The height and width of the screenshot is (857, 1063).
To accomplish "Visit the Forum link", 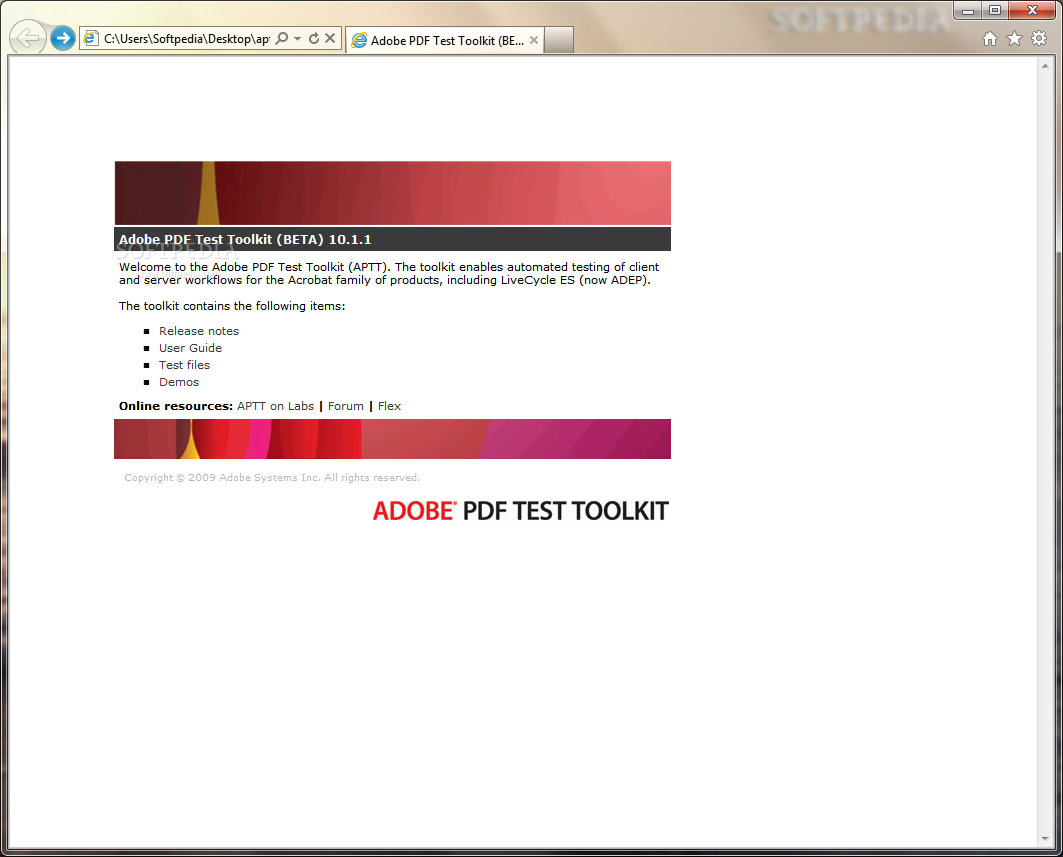I will click(x=346, y=406).
